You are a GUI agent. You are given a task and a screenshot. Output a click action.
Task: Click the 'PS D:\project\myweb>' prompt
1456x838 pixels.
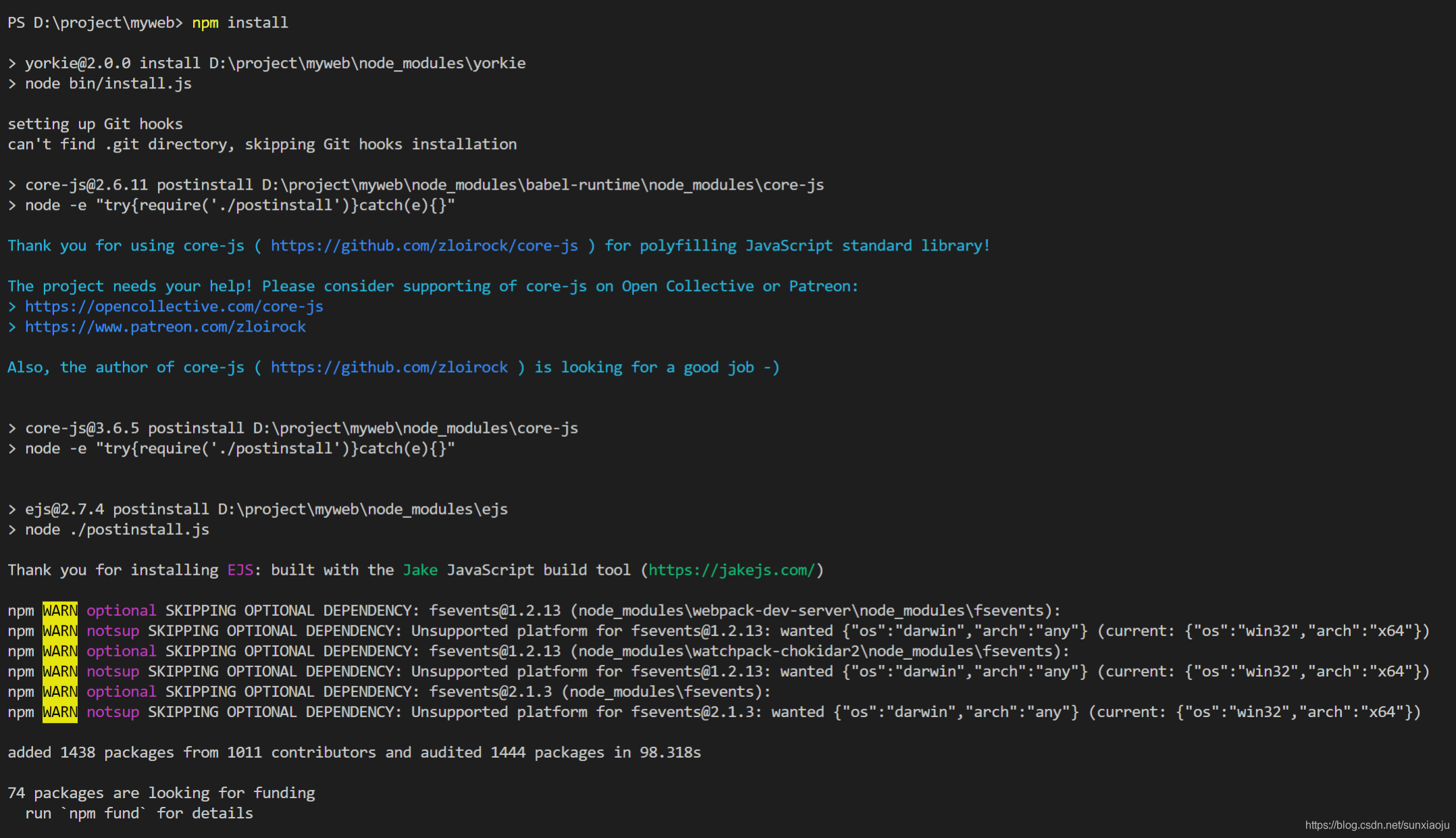pyautogui.click(x=95, y=23)
